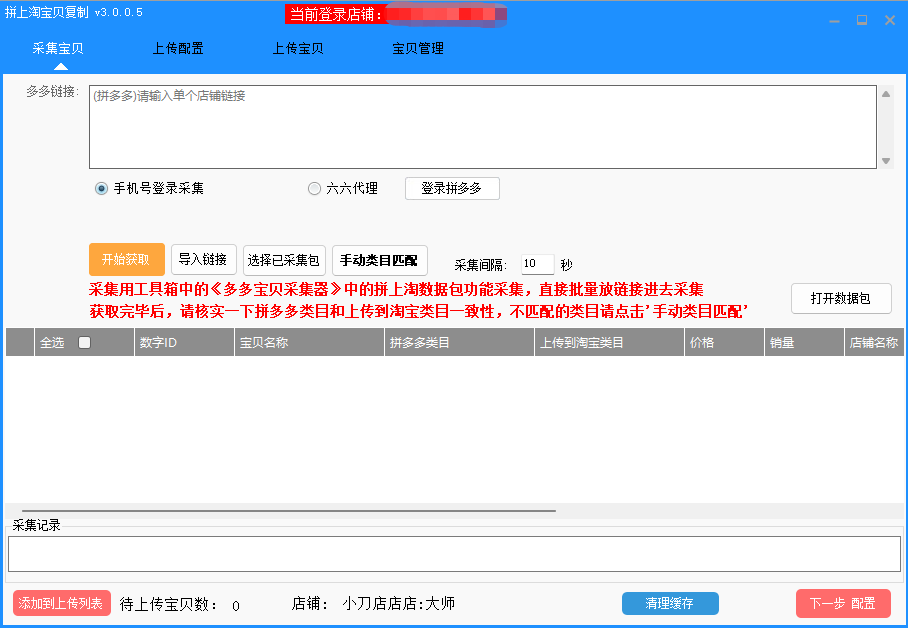Focus the 采集间隔 seconds field

[x=537, y=264]
